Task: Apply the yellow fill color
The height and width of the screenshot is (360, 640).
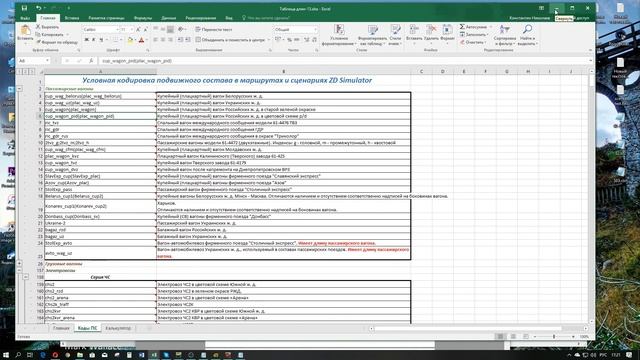Action: [130, 40]
